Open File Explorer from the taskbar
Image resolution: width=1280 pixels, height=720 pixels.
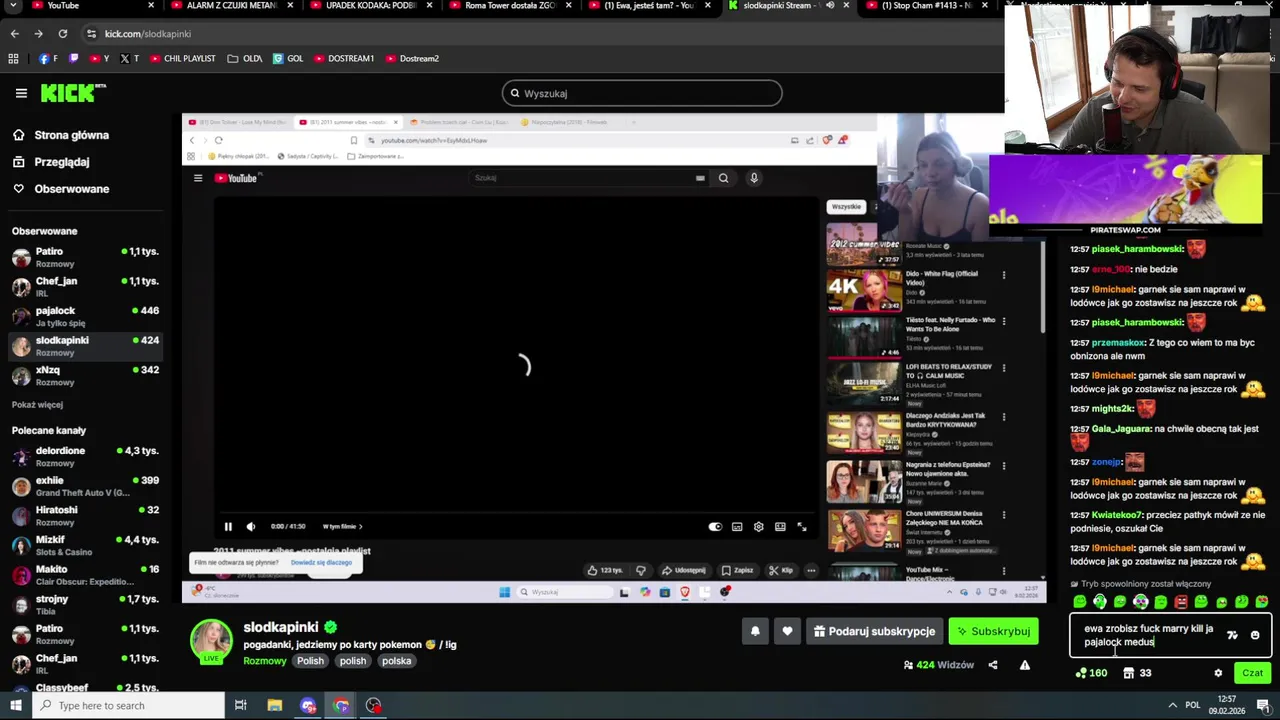(x=275, y=705)
